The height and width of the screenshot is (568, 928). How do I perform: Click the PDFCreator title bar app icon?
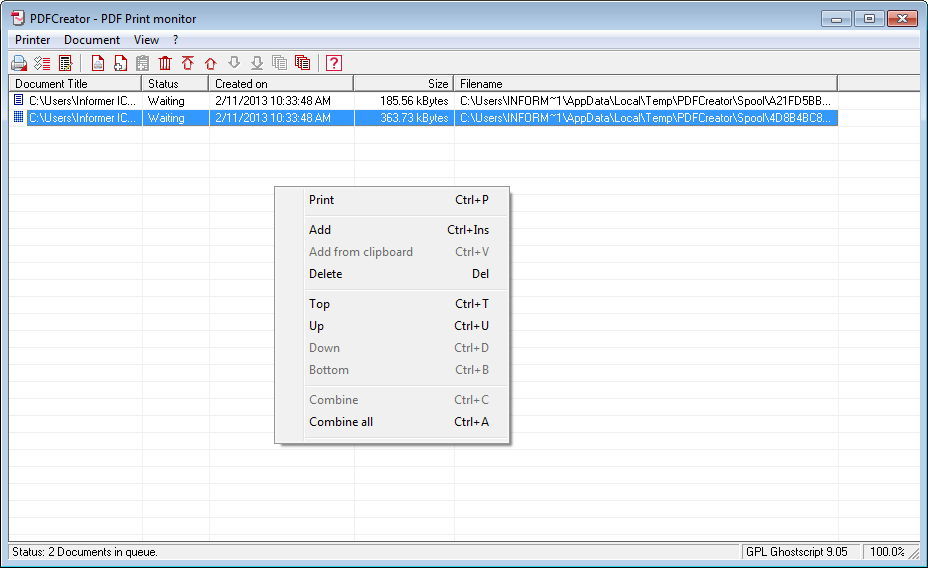pyautogui.click(x=18, y=18)
